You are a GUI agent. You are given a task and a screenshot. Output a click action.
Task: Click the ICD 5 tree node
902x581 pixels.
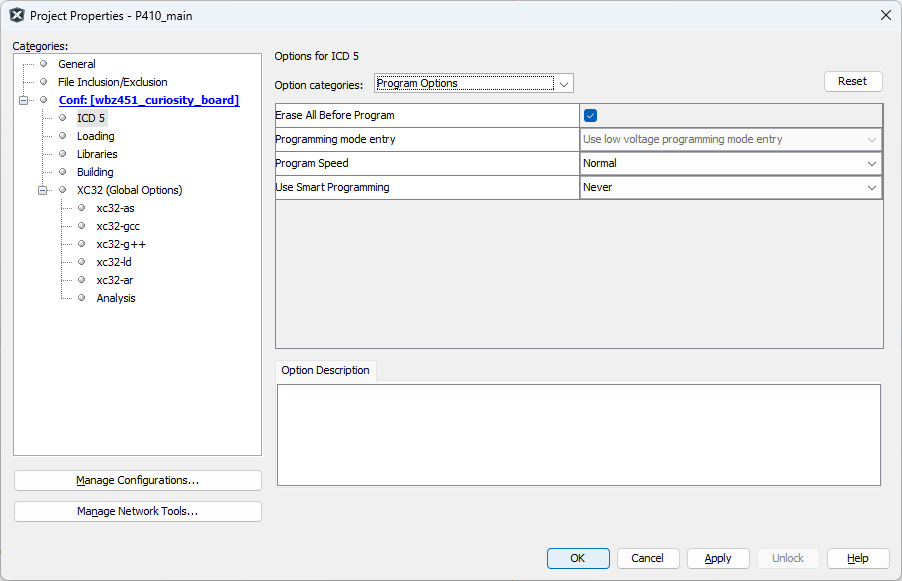pos(90,118)
